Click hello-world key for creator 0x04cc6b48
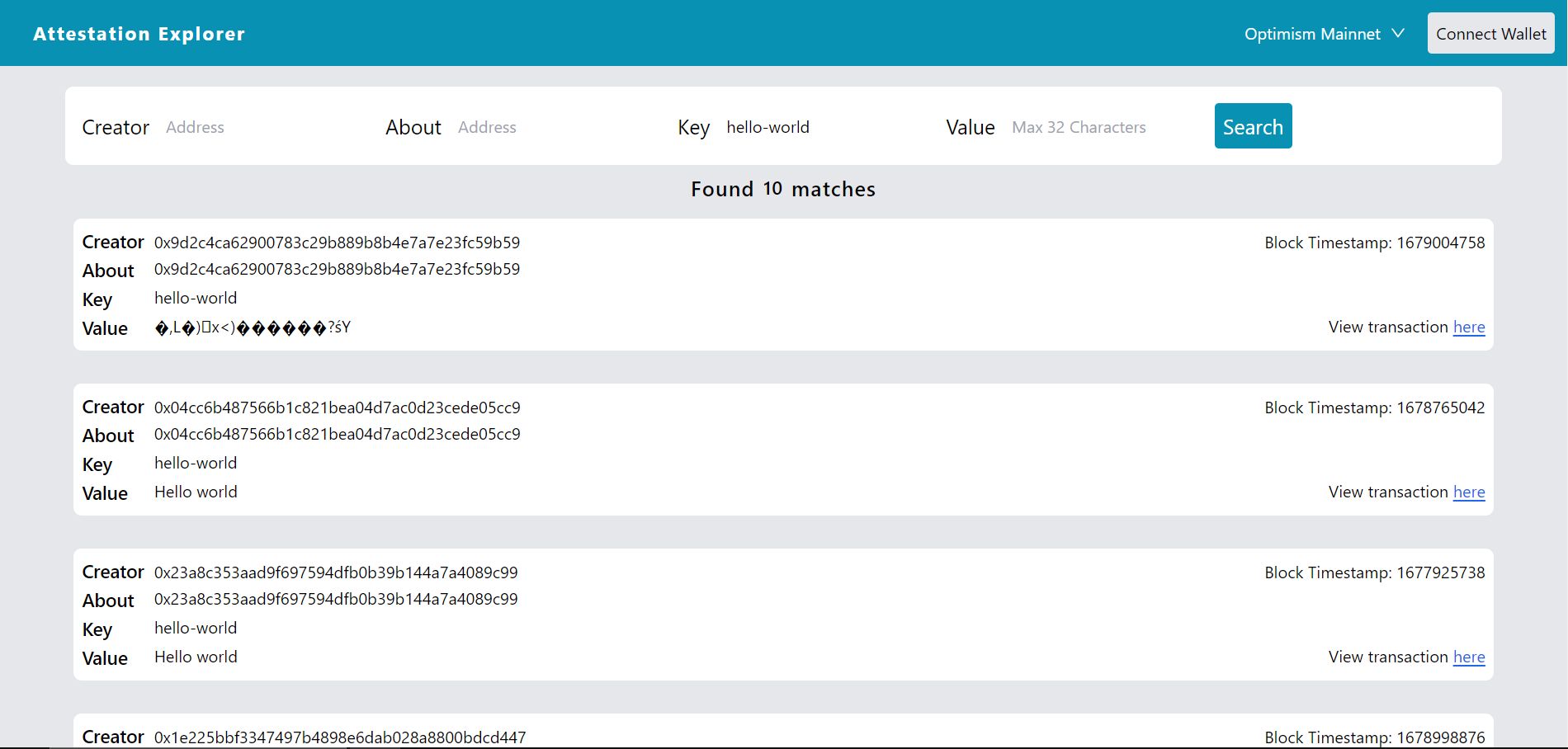 point(196,463)
